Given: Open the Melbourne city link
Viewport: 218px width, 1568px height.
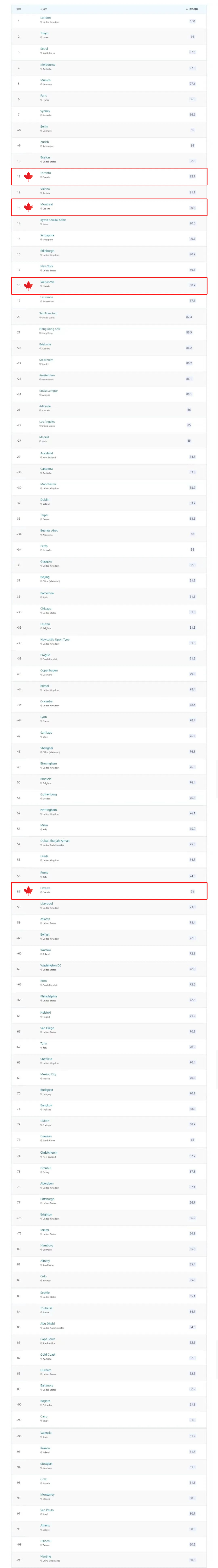Looking at the screenshot, I should coord(48,64).
